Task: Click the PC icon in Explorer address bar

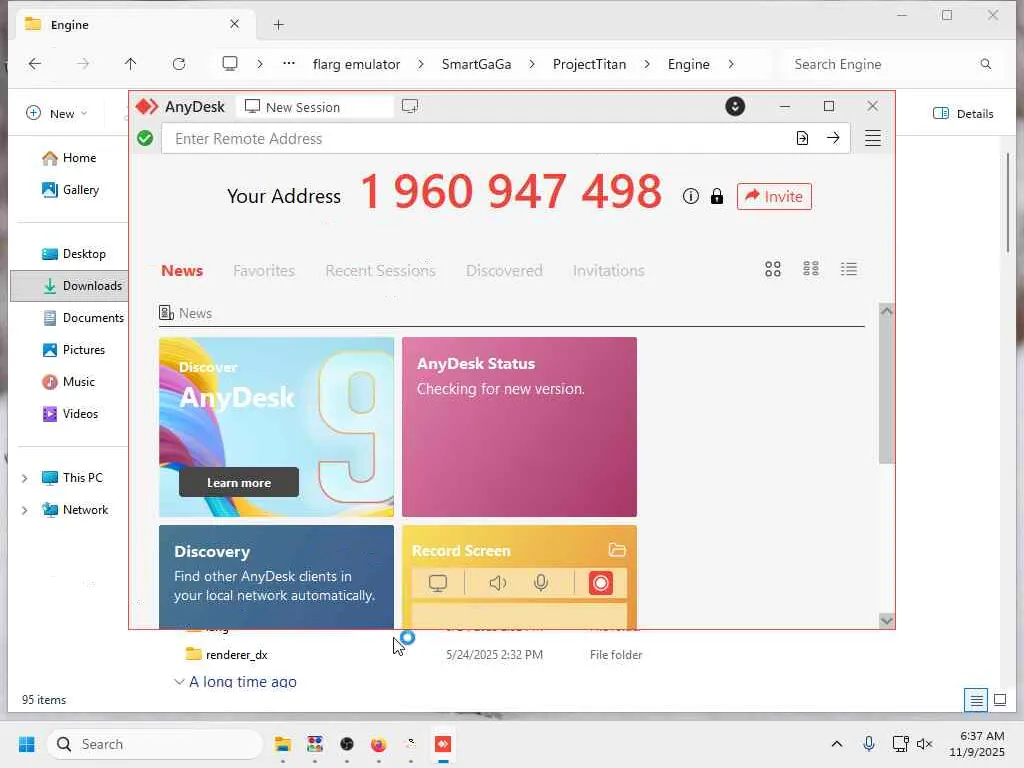Action: pos(230,63)
